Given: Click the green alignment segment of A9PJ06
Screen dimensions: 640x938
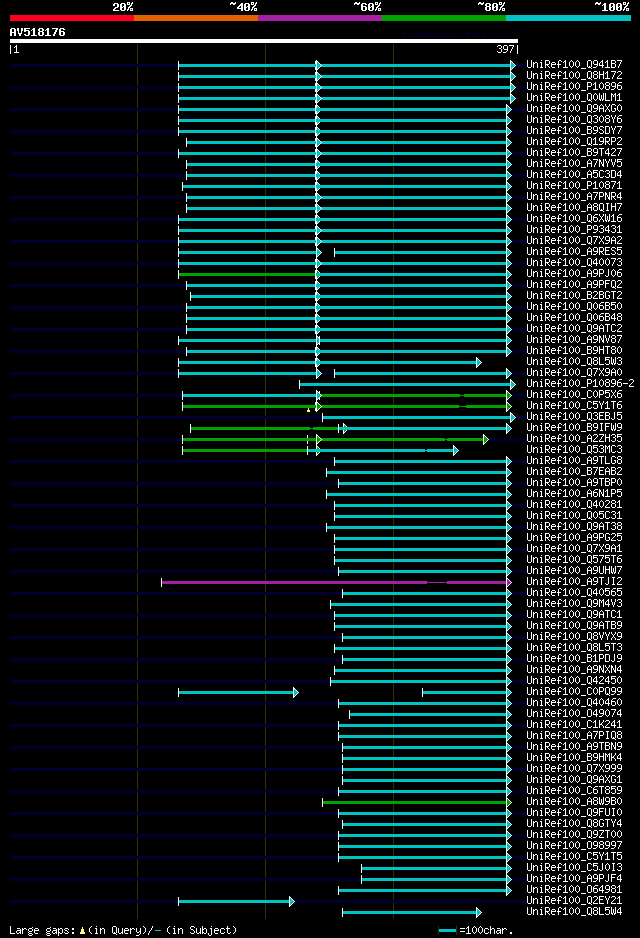Looking at the screenshot, I should click(247, 275).
